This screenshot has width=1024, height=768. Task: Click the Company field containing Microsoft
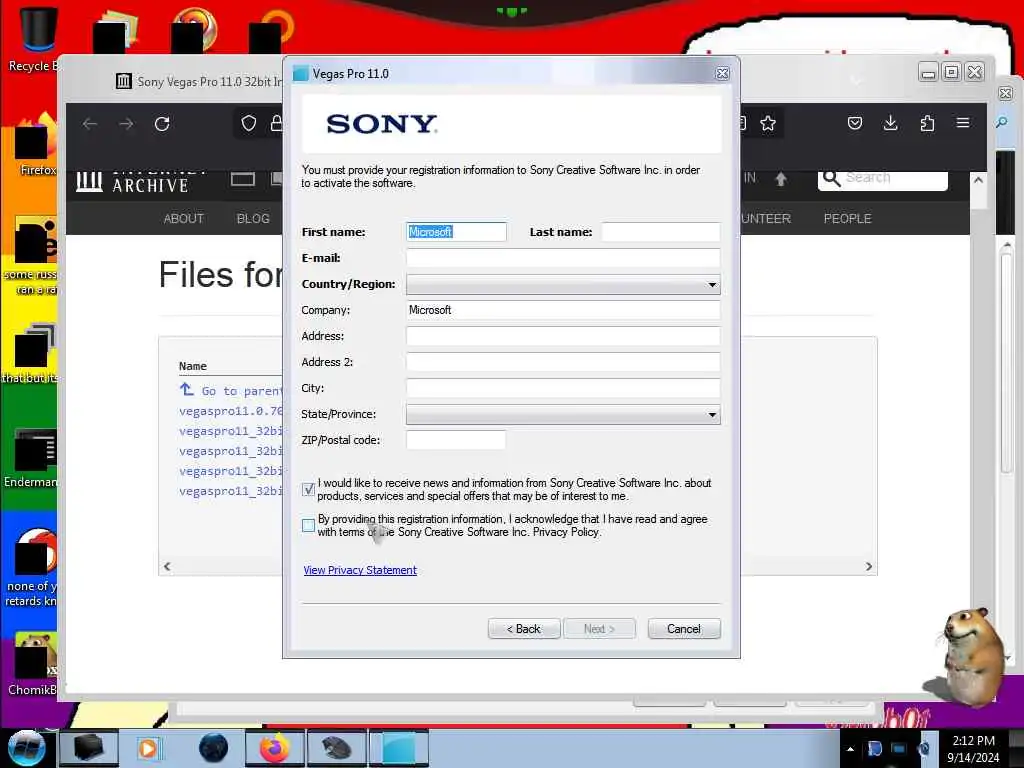click(563, 310)
